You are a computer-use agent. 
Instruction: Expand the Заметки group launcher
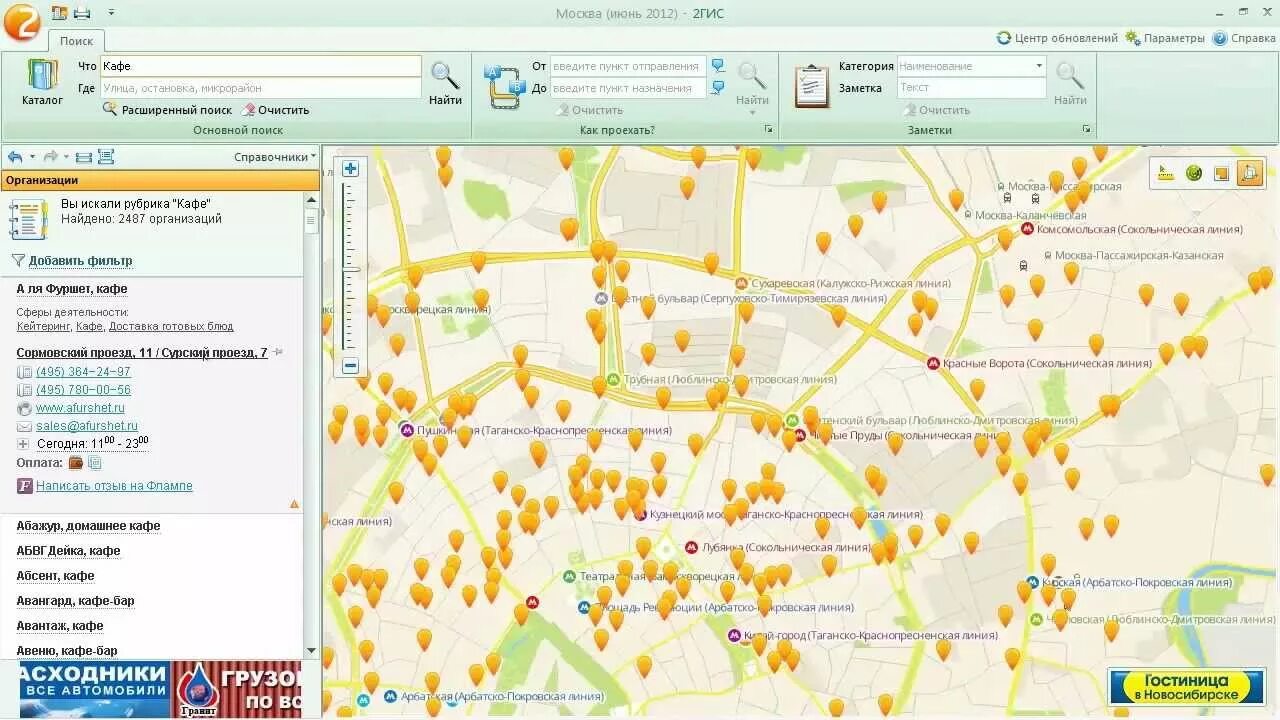pyautogui.click(x=1086, y=130)
